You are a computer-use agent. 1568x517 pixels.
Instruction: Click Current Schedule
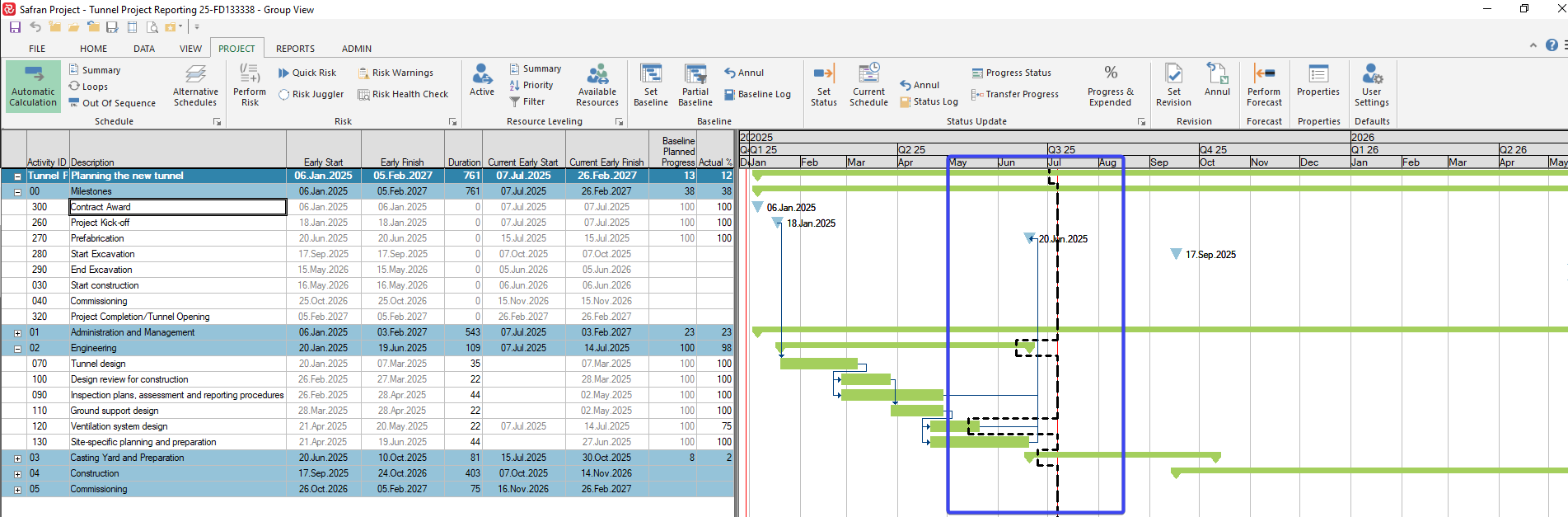click(x=869, y=86)
